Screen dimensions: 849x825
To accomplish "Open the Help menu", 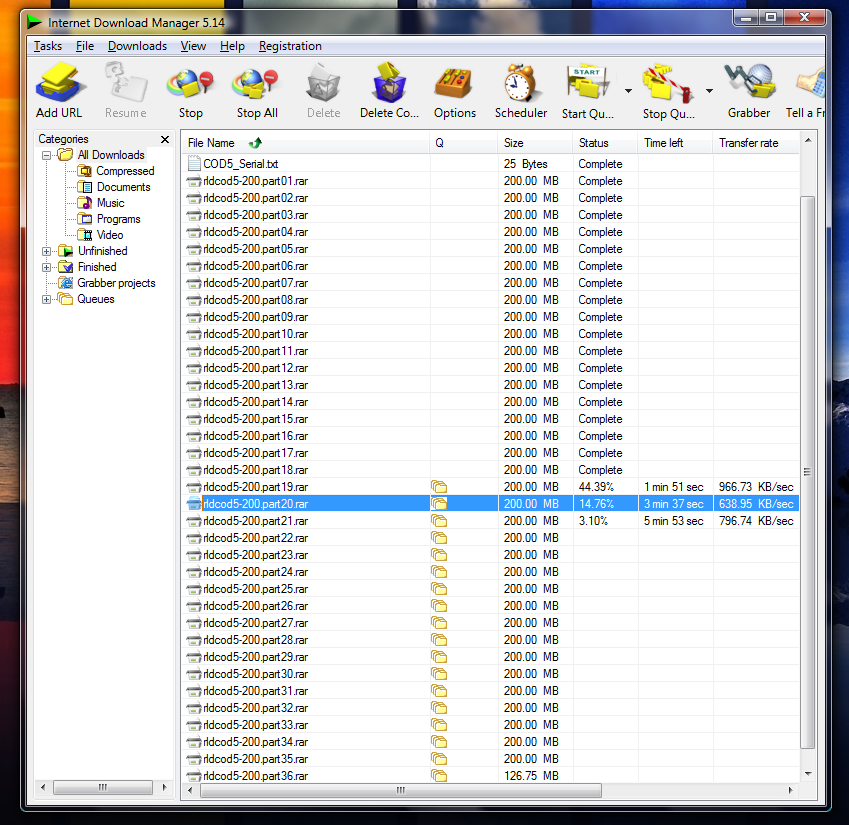I will click(232, 46).
